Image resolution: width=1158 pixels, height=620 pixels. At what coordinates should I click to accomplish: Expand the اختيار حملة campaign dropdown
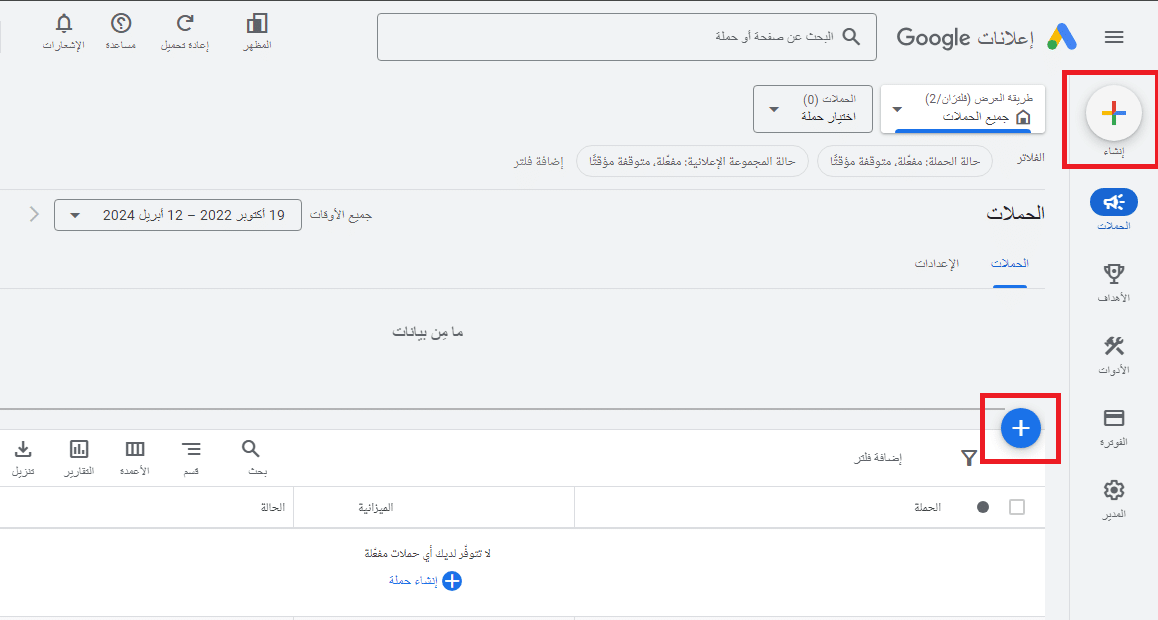812,109
